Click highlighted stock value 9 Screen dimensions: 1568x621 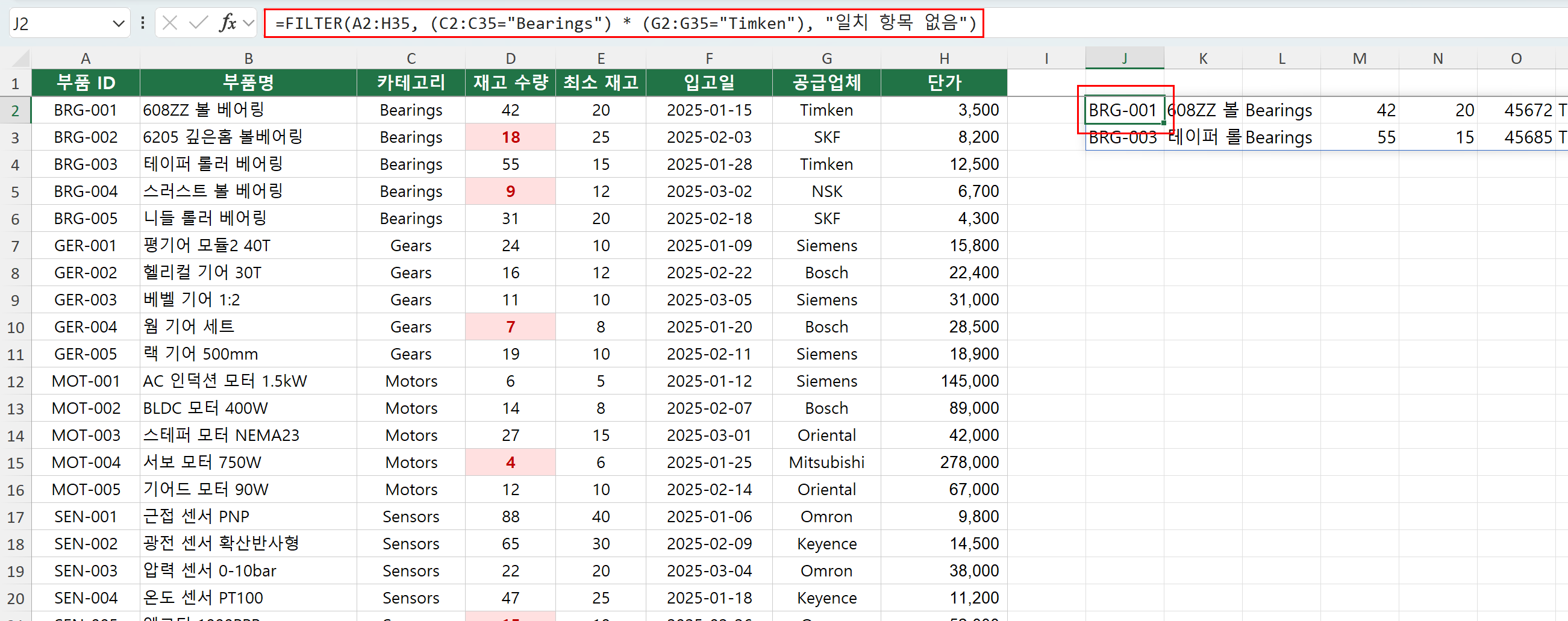click(510, 191)
